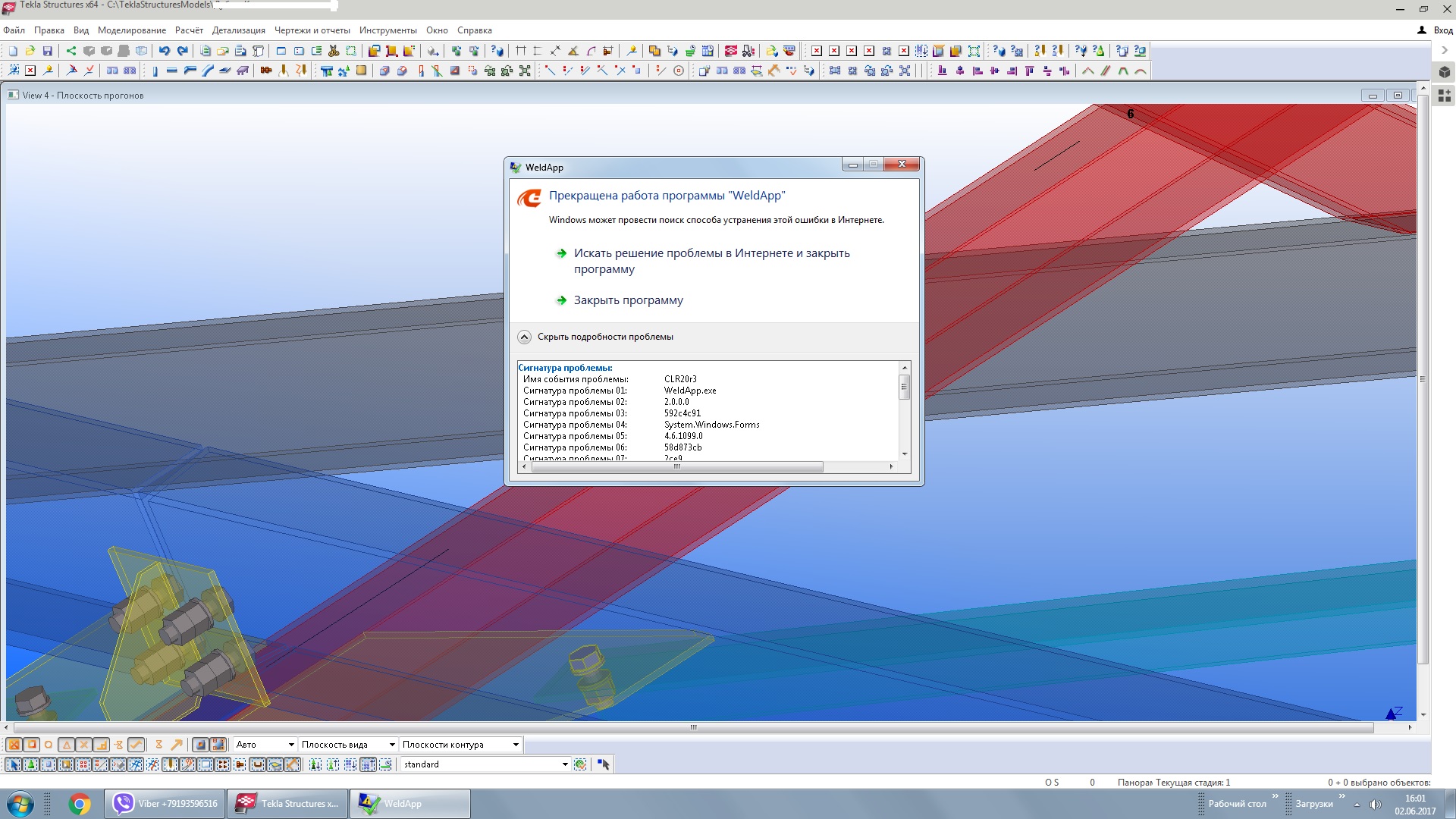The width and height of the screenshot is (1456, 819).
Task: Open the Моделирование menu
Action: point(131,30)
